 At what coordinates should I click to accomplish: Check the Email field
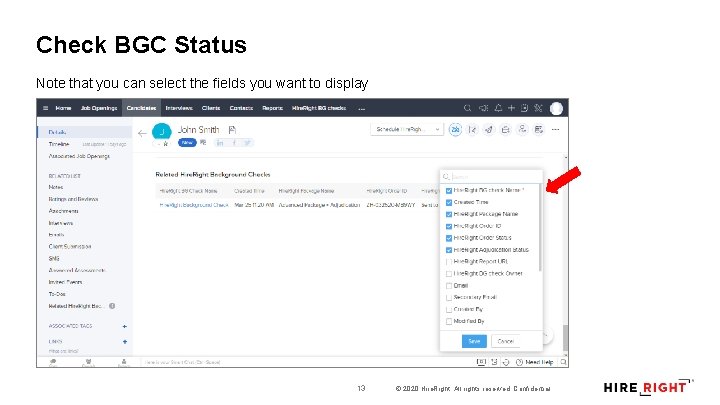pyautogui.click(x=449, y=286)
